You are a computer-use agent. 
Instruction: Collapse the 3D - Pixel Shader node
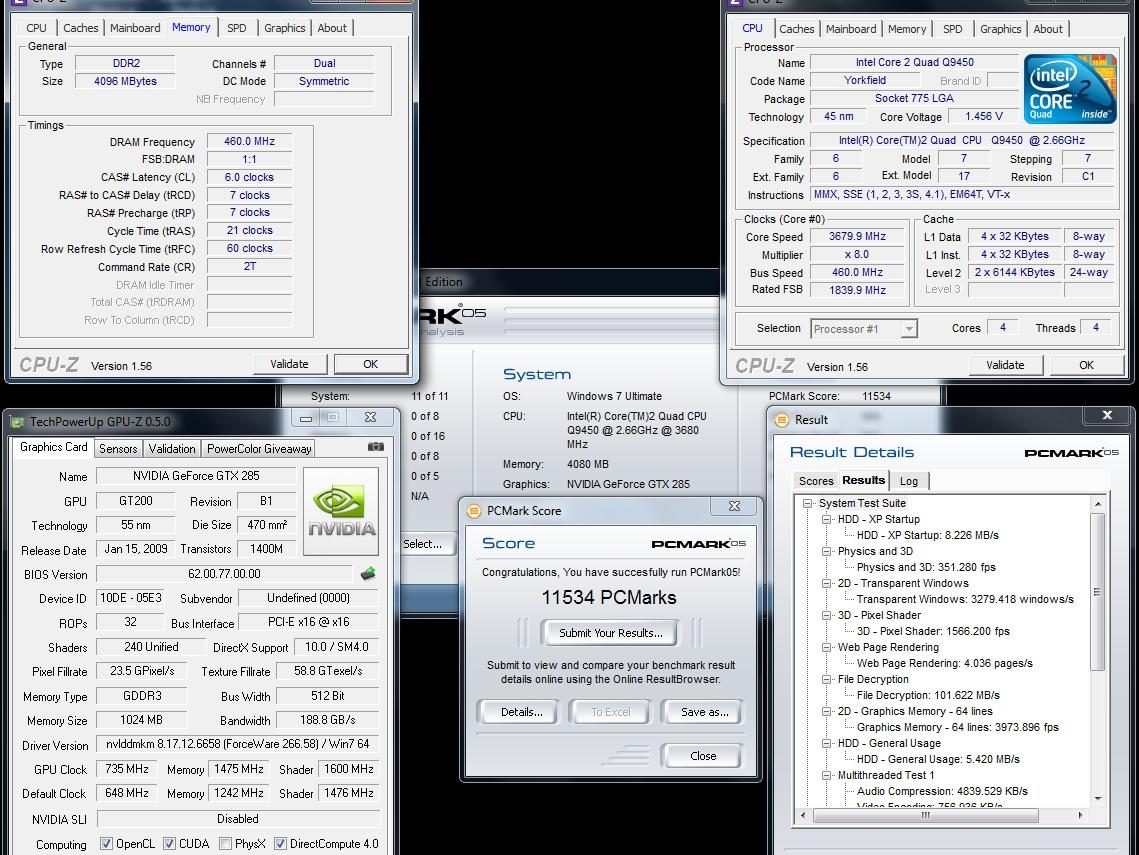coord(826,615)
